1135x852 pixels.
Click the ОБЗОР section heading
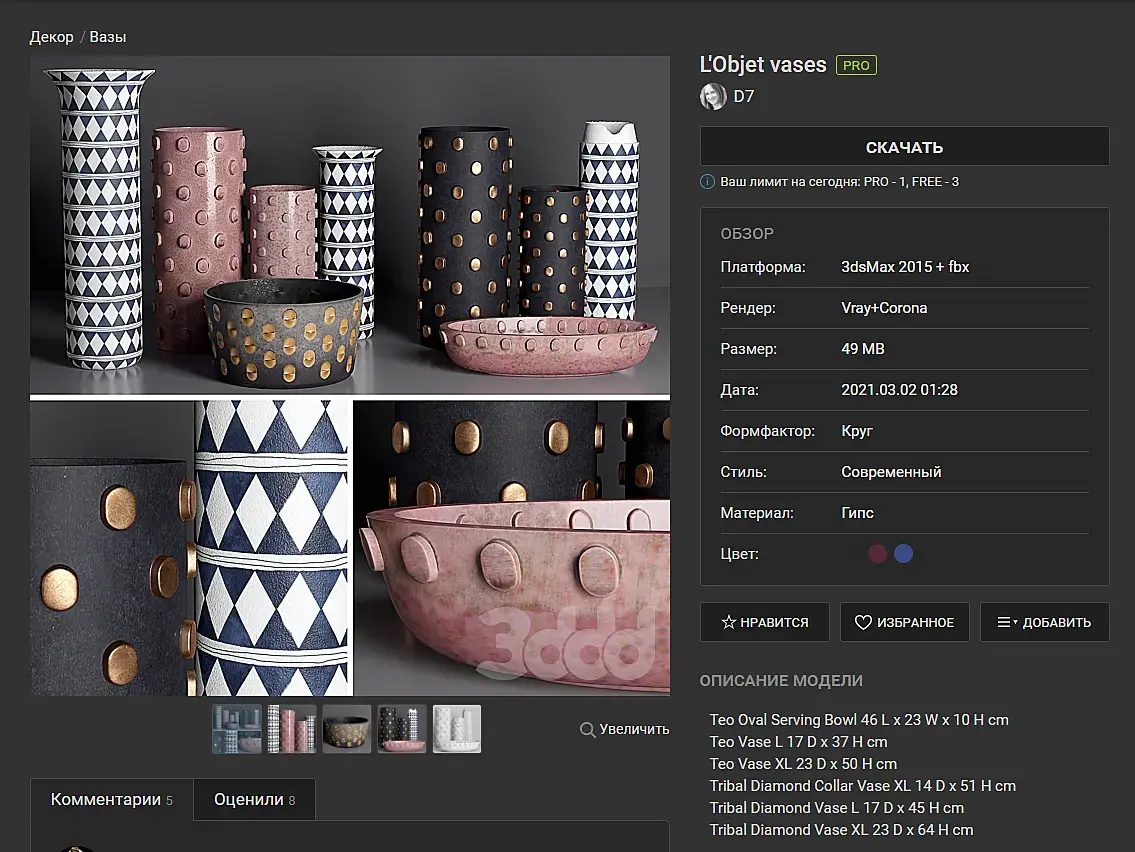747,234
